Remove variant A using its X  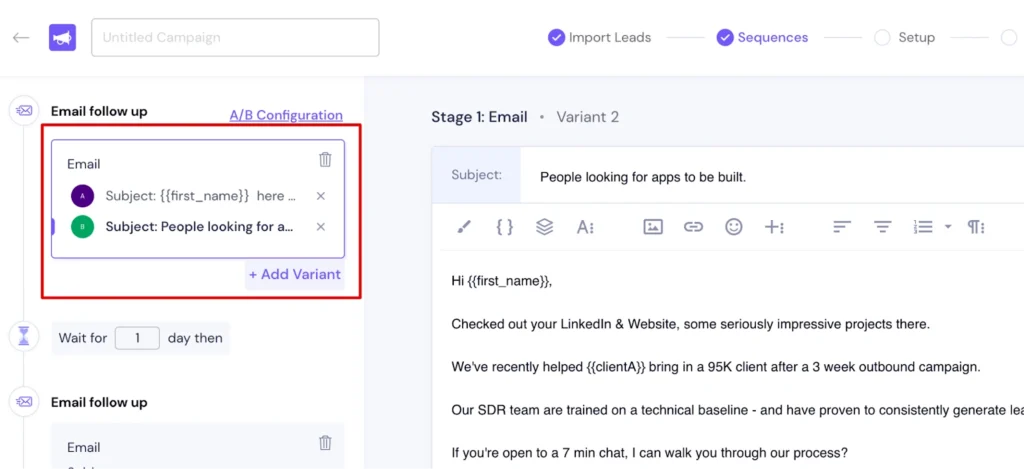tap(320, 197)
